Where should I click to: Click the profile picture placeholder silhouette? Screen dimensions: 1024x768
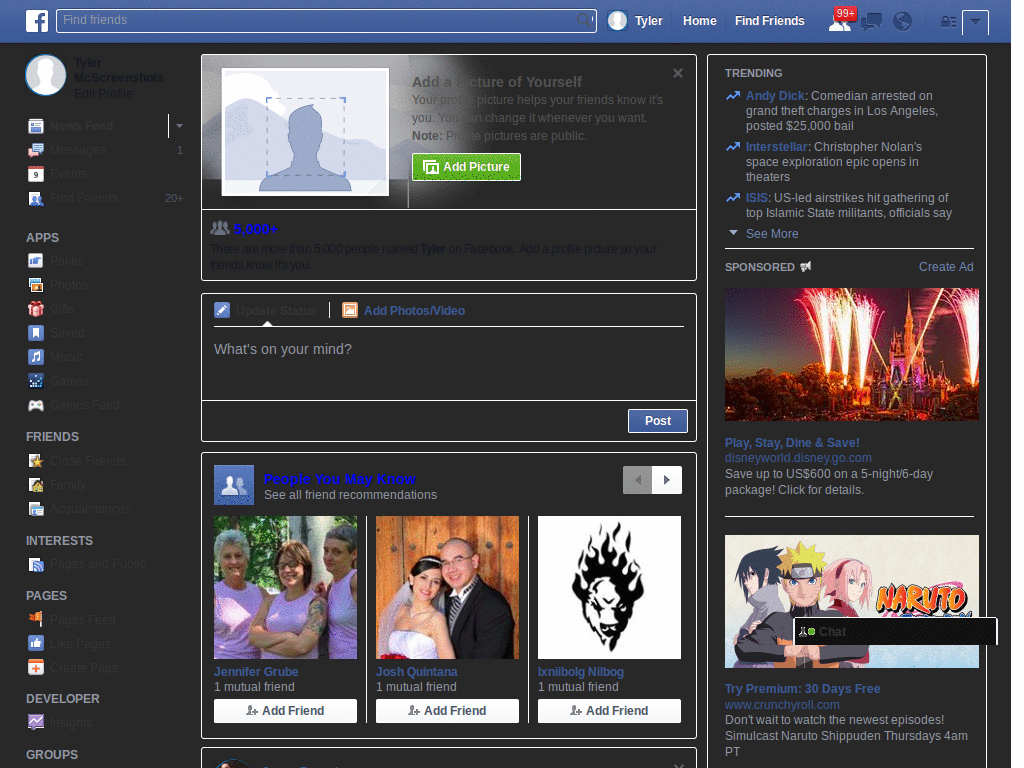(305, 132)
